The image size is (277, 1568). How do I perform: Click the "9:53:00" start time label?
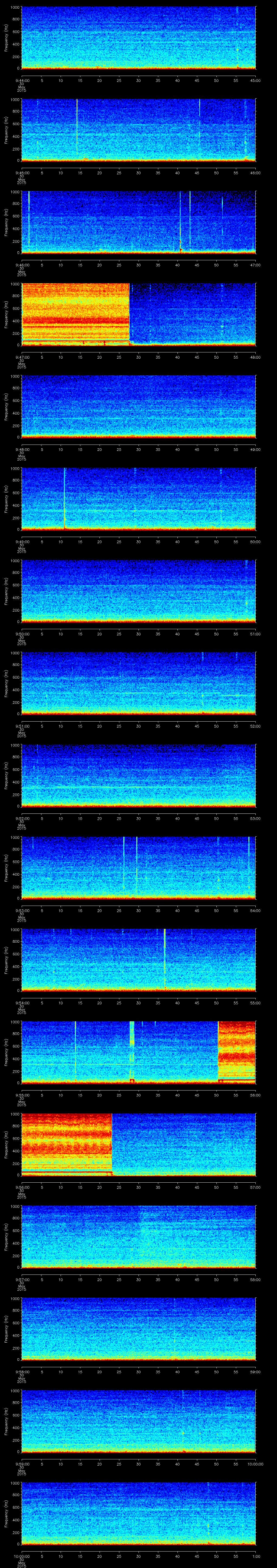click(22, 910)
